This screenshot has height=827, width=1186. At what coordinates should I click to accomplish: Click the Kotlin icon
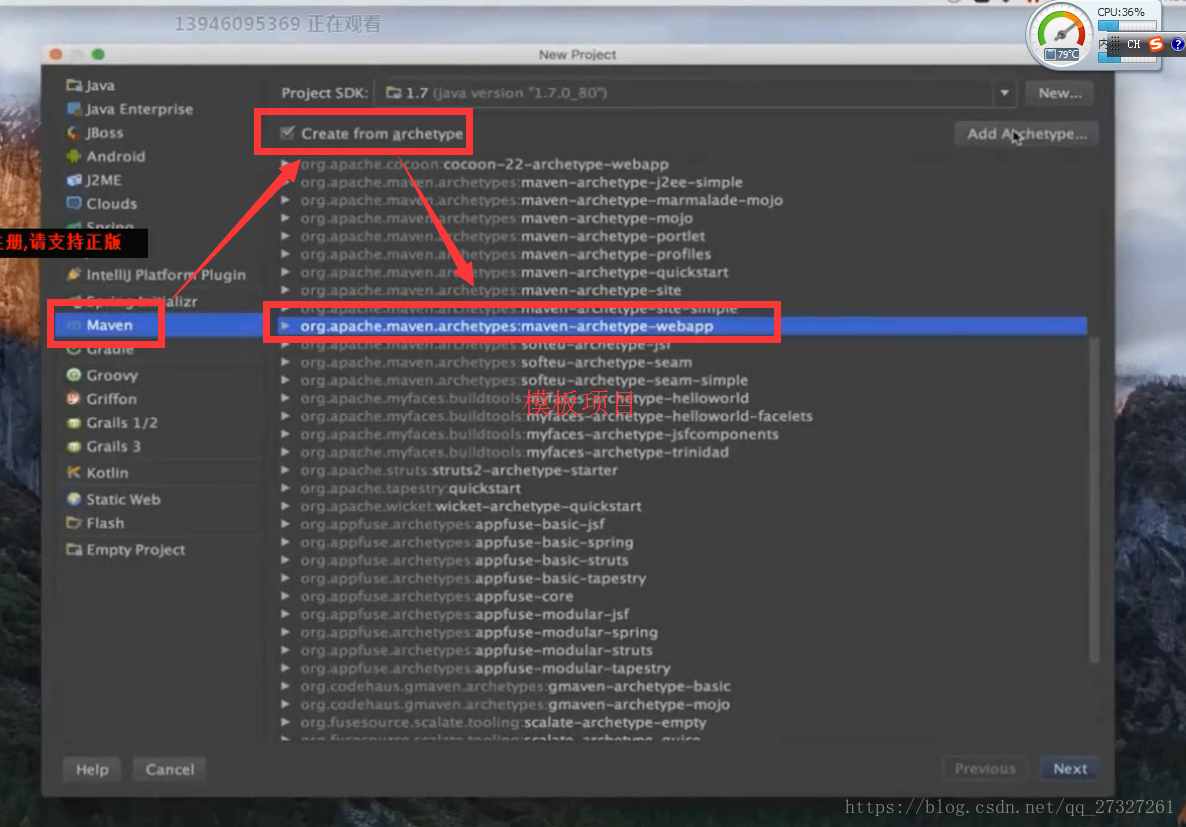[x=74, y=473]
